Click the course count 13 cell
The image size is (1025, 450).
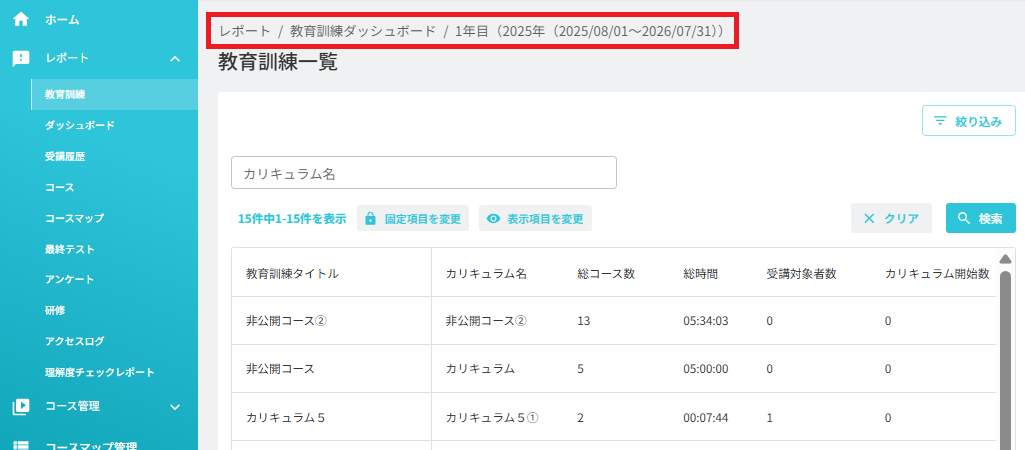[584, 320]
